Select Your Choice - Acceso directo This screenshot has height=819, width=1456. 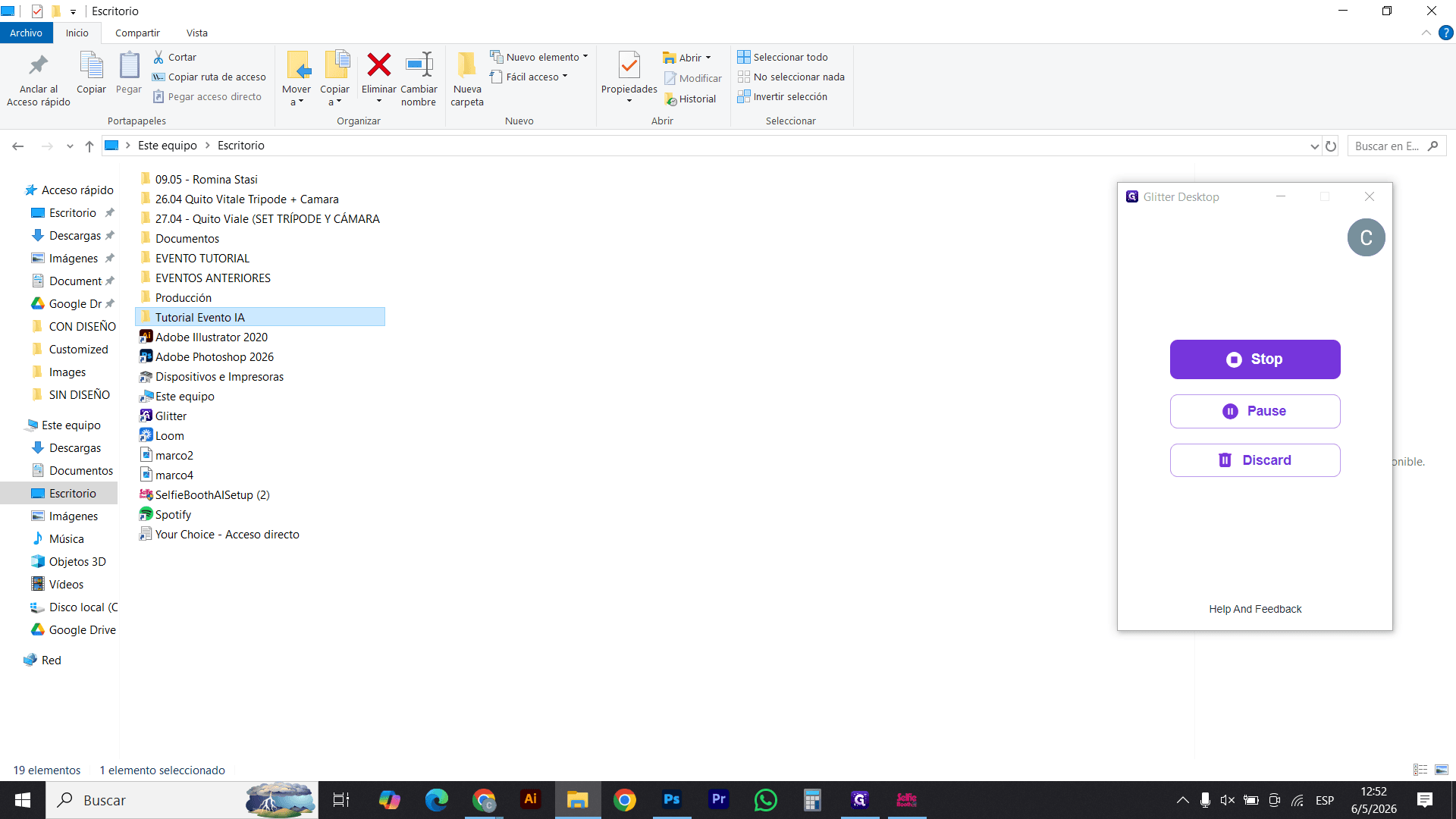pyautogui.click(x=219, y=534)
